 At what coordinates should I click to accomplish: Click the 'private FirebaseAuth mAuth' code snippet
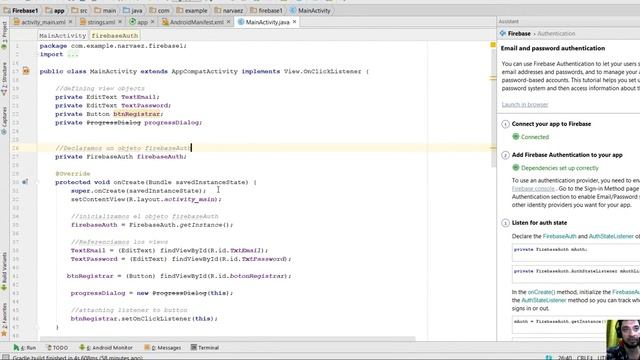[576, 252]
